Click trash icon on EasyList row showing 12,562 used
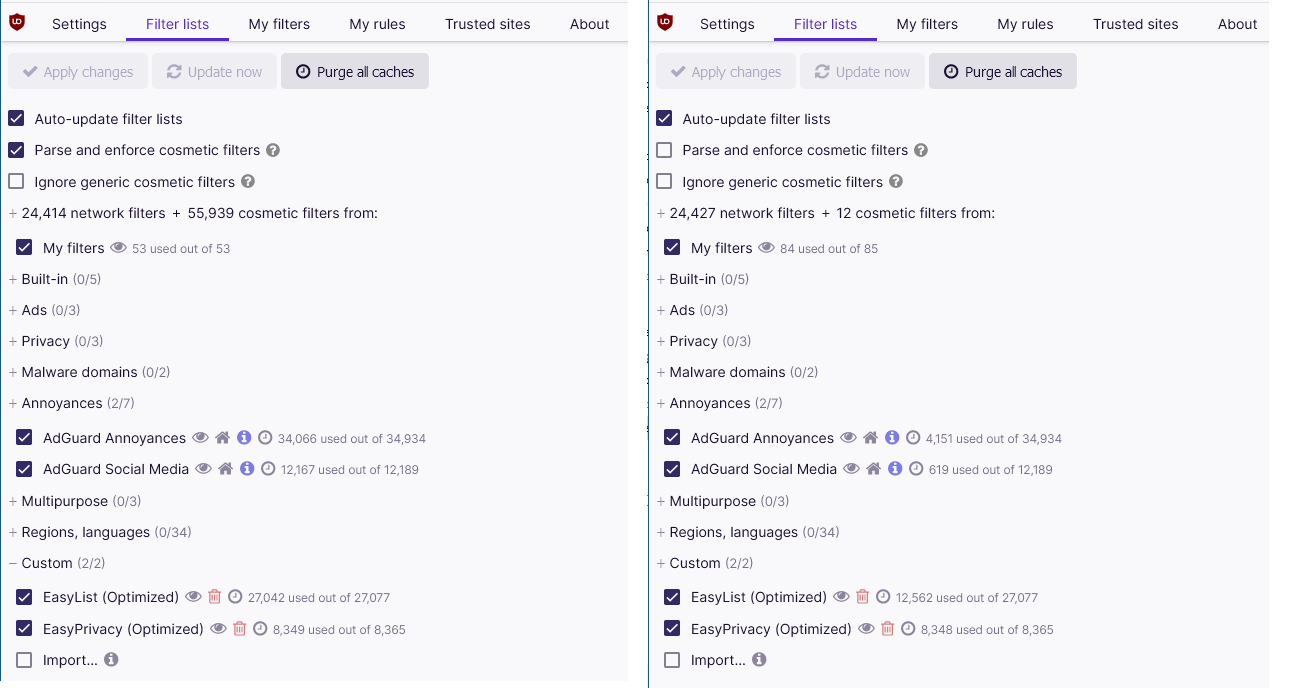Viewport: 1302px width, 688px height. 862,597
